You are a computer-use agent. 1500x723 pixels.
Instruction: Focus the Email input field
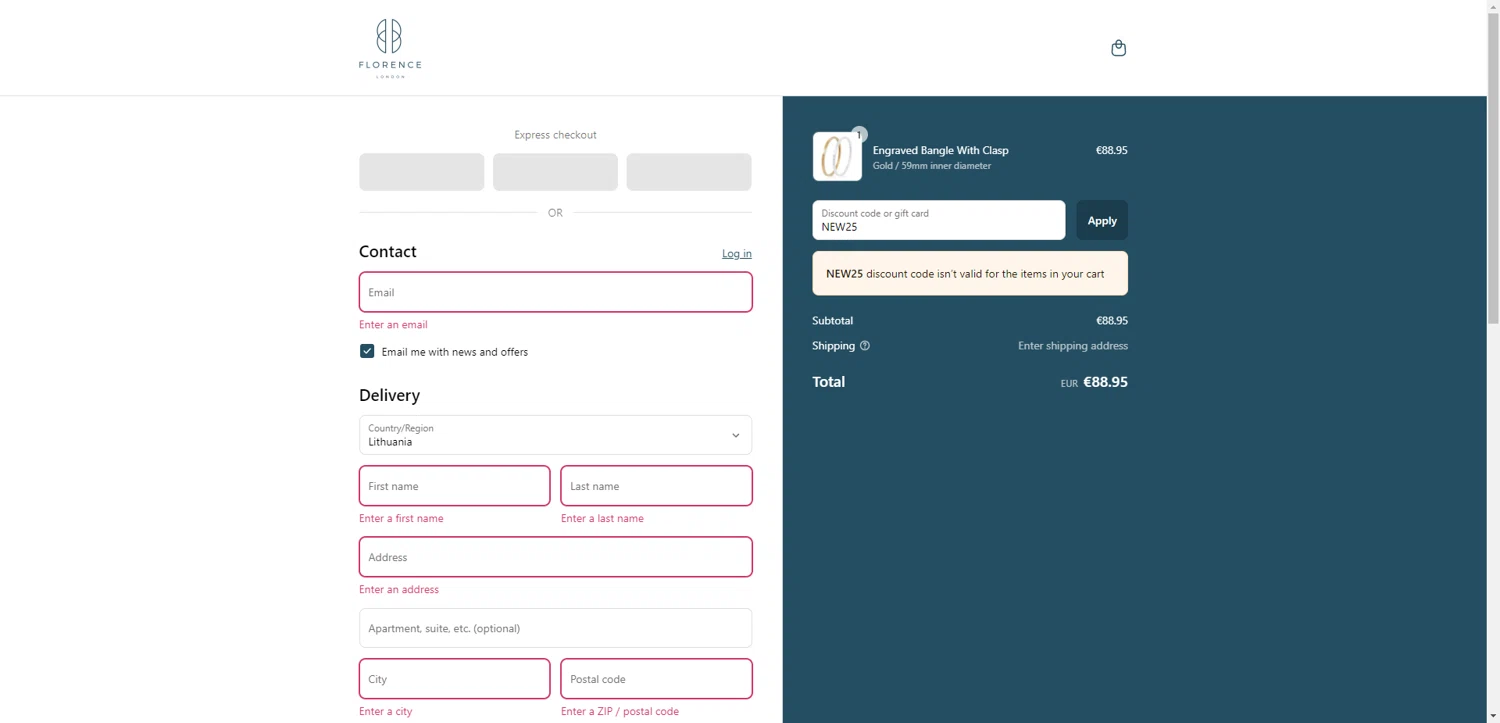555,292
